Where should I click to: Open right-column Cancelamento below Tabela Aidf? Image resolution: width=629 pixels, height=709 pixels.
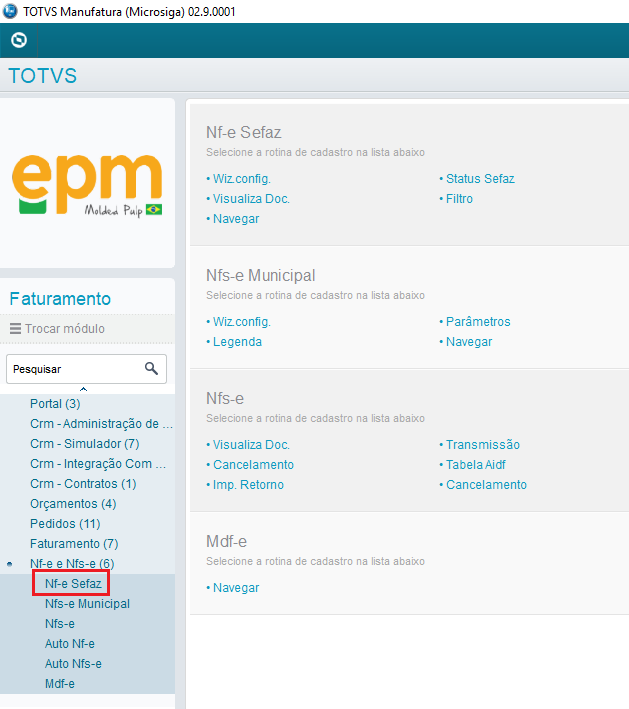click(486, 484)
